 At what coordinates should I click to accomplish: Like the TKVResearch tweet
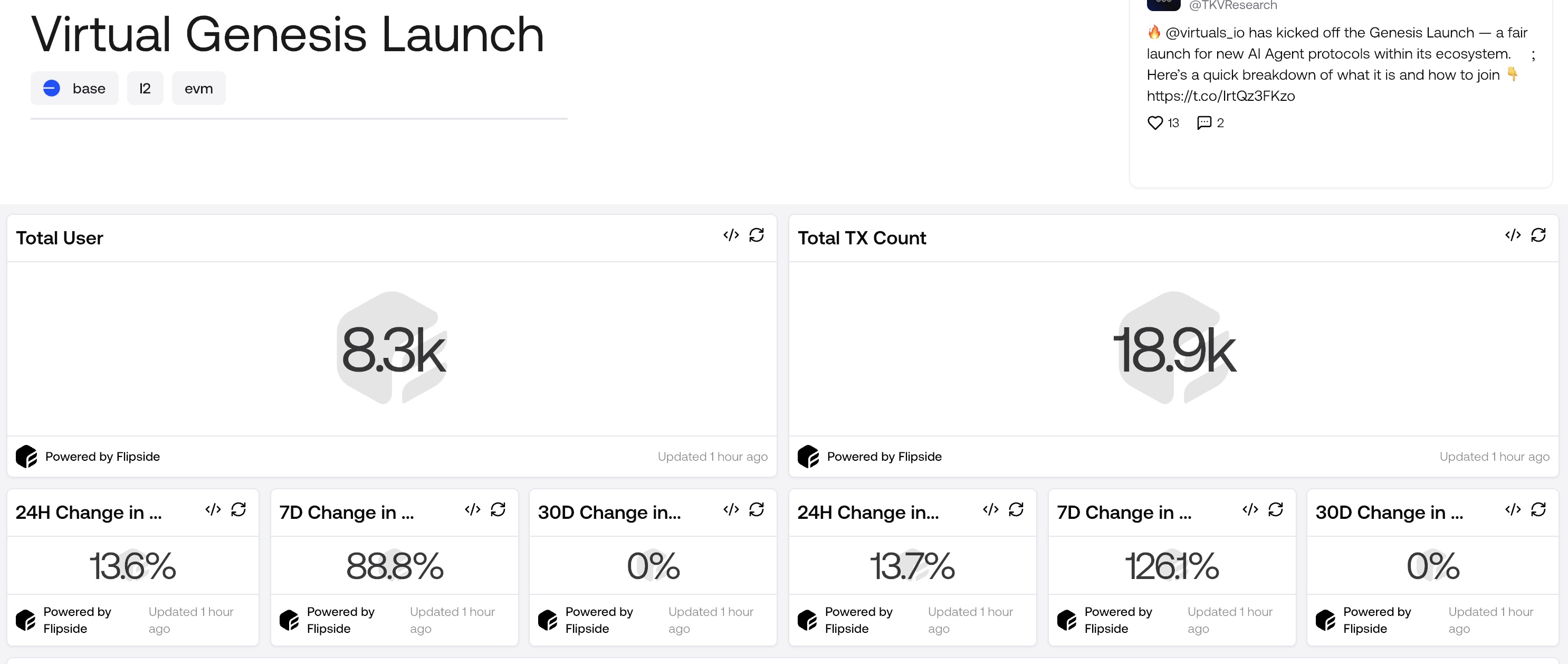click(1155, 123)
